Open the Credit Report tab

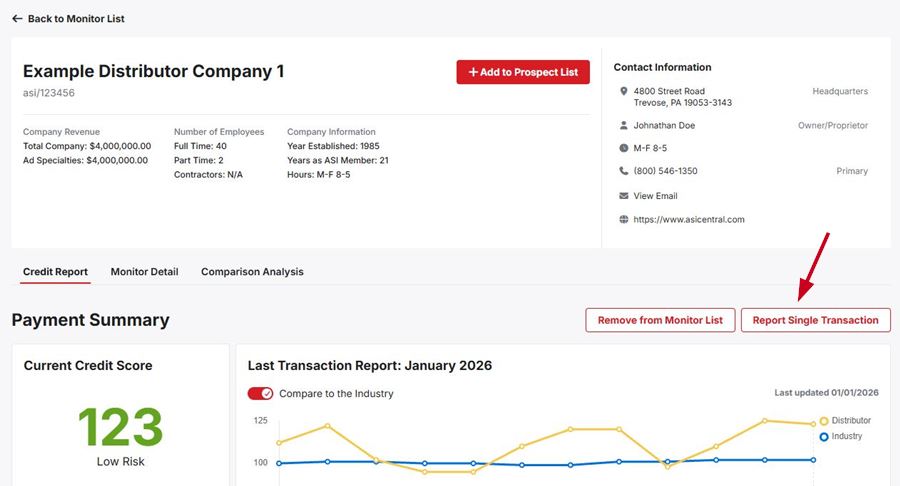point(55,272)
